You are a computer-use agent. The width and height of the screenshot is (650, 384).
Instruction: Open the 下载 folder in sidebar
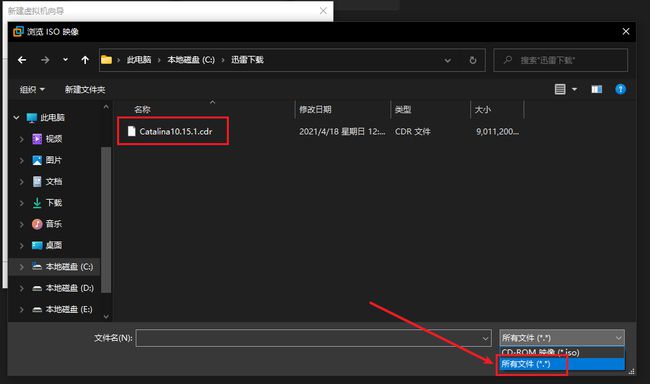click(53, 203)
